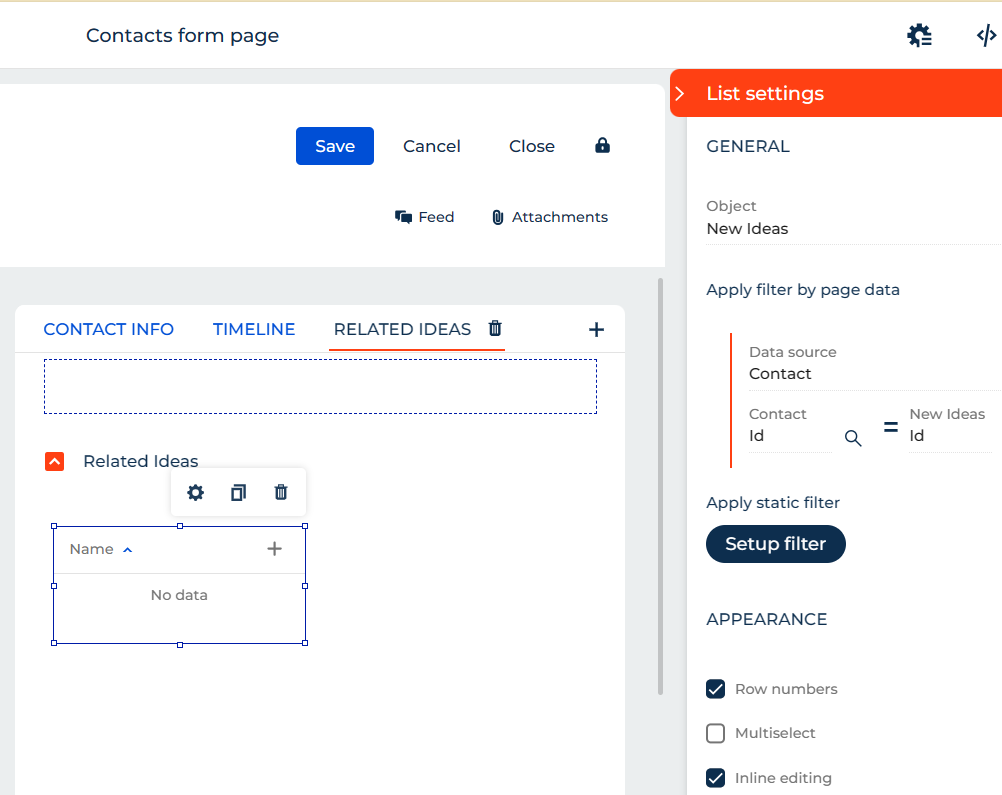Open the Data source Contact field

(x=875, y=365)
